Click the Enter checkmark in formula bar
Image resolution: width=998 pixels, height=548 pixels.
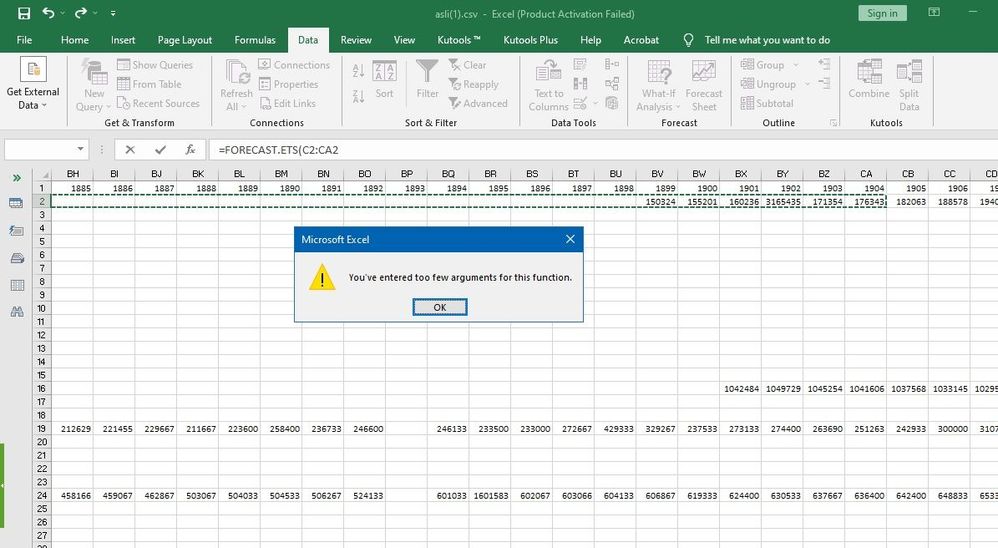[160, 150]
